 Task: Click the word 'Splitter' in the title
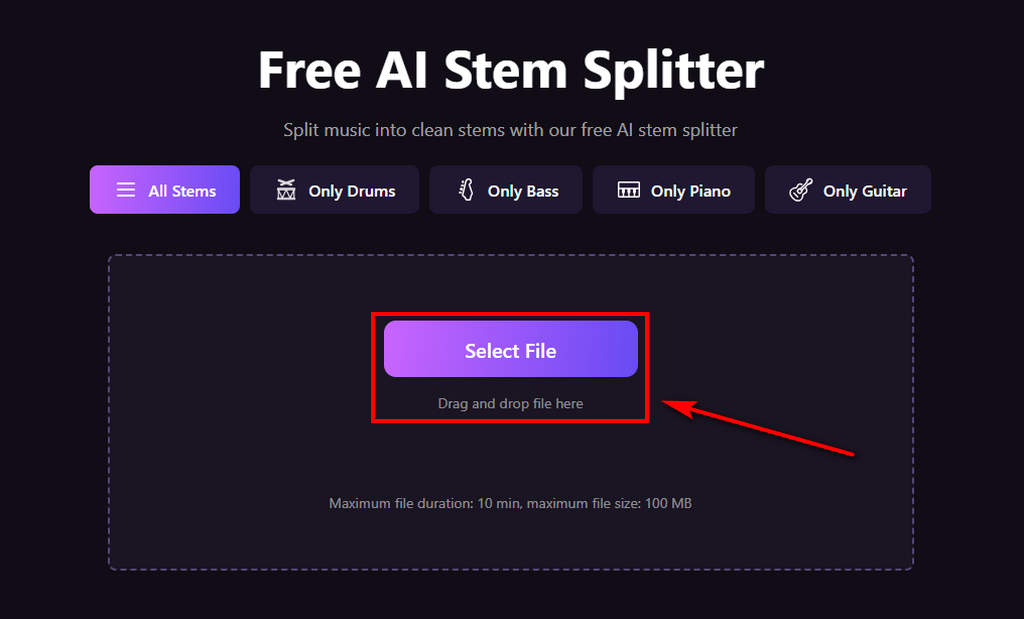(x=673, y=71)
